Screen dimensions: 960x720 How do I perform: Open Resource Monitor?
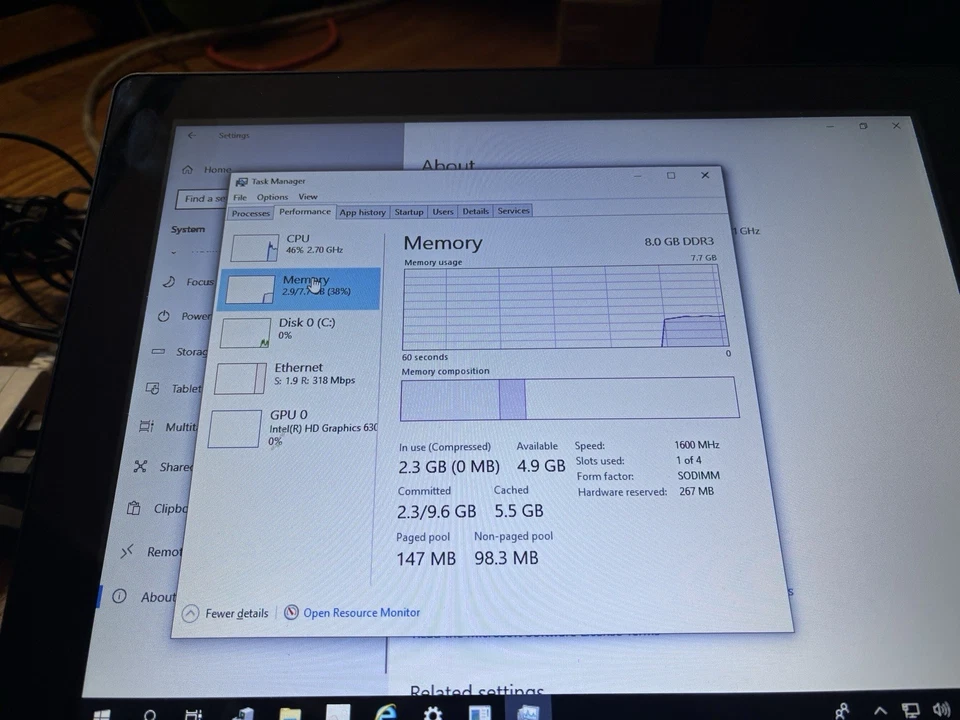point(361,612)
